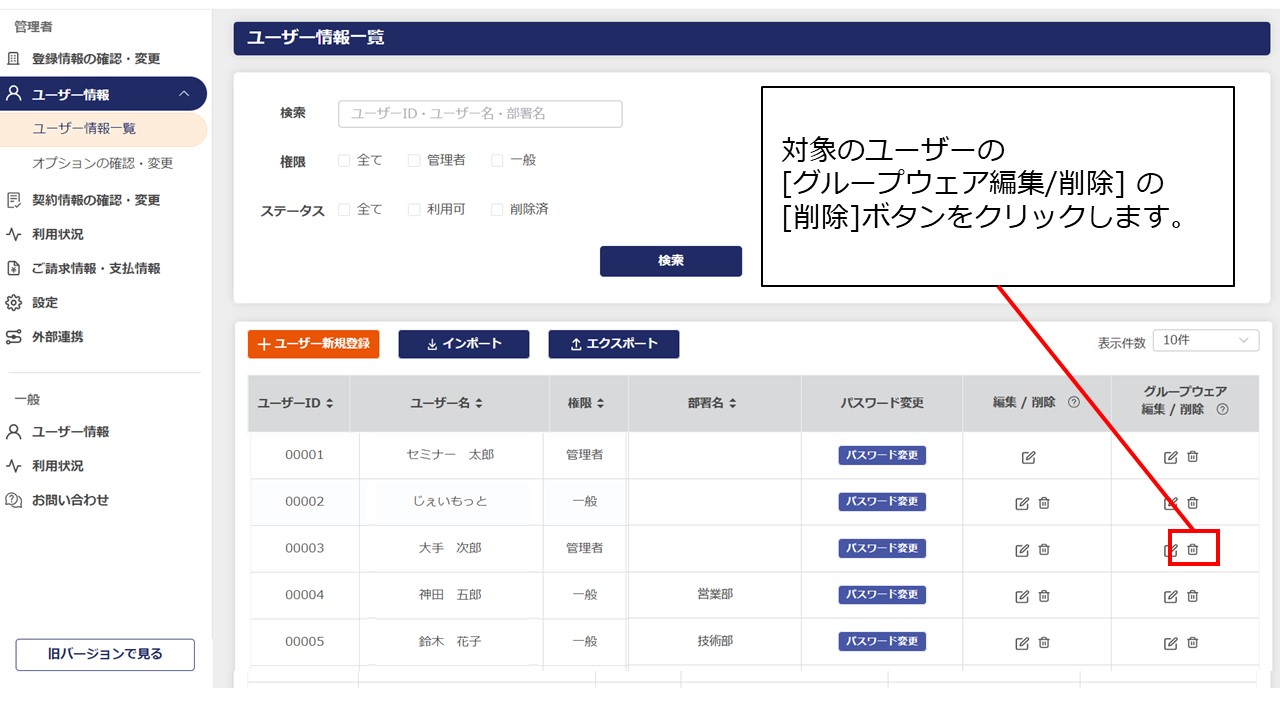Click the groupware delete trash icon for 大手 次郎
This screenshot has width=1280, height=720.
click(1192, 549)
